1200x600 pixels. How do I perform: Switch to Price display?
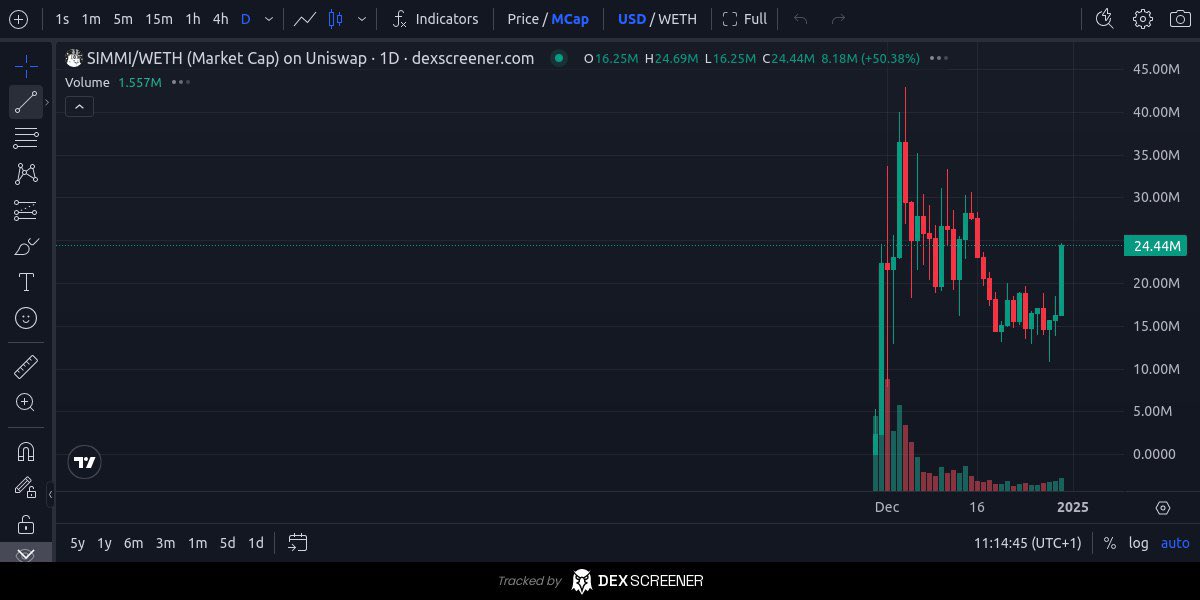click(522, 19)
